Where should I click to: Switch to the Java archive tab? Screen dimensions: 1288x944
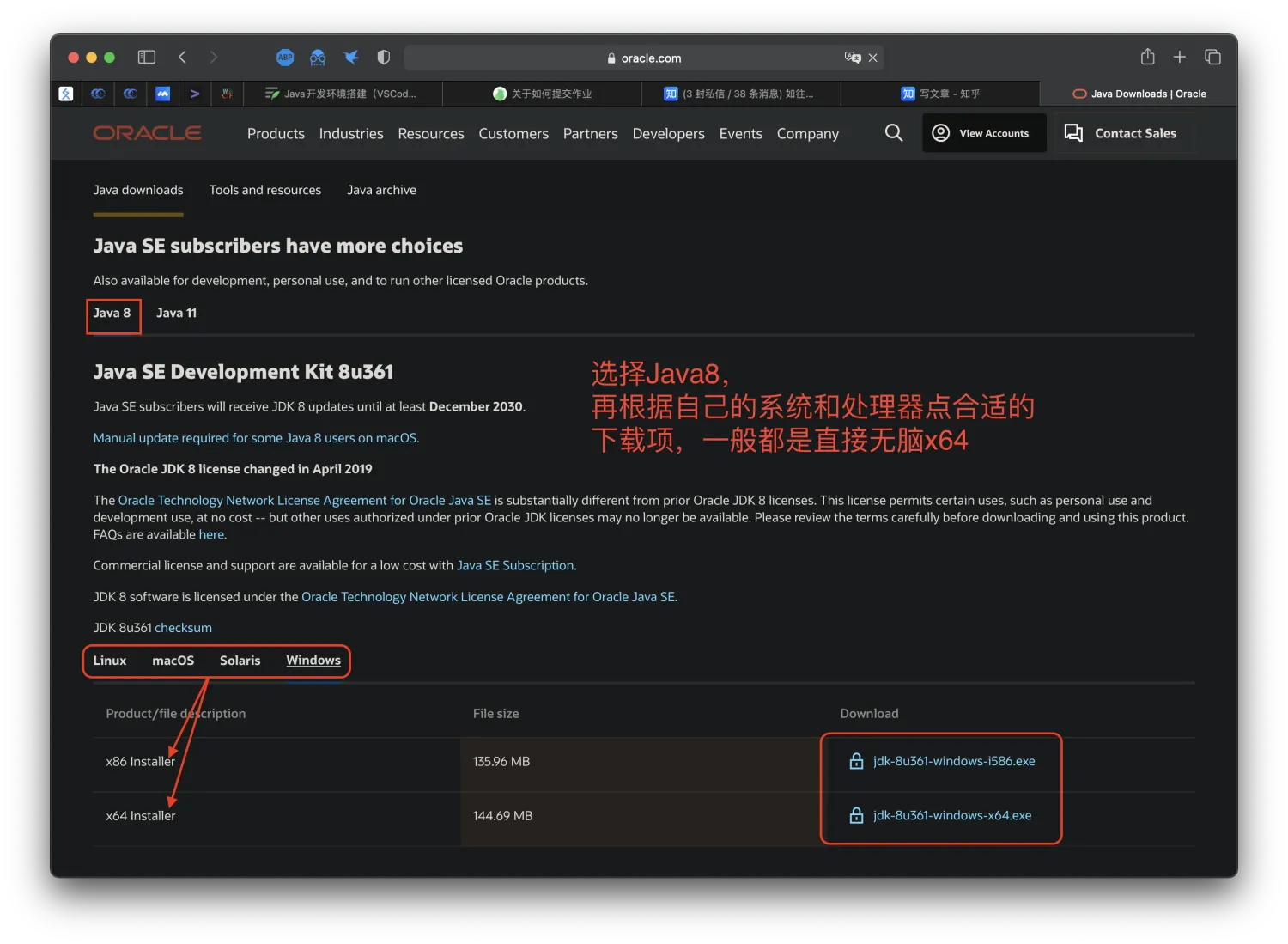click(381, 190)
